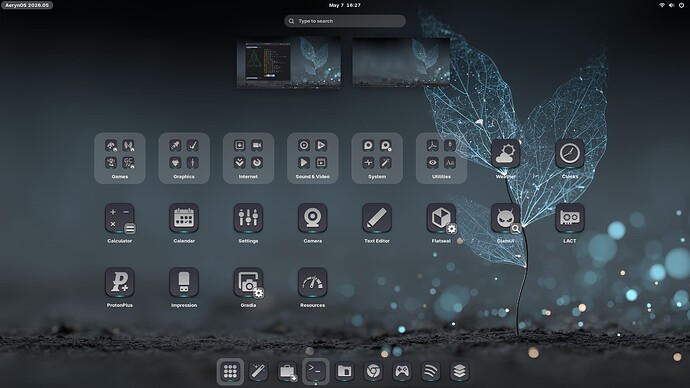Open the Graphics app folder
The image size is (690, 388).
pos(184,158)
